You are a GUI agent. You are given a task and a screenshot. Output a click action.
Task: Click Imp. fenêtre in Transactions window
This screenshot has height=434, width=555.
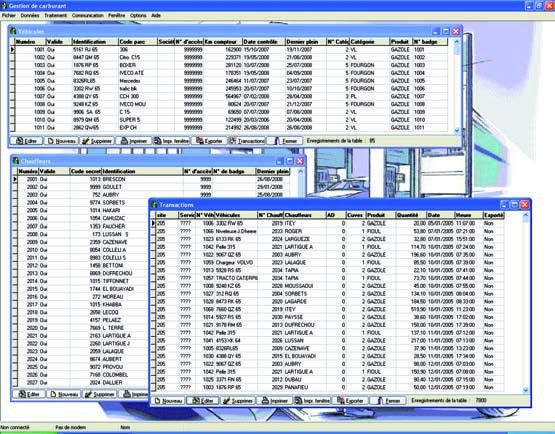[313, 401]
